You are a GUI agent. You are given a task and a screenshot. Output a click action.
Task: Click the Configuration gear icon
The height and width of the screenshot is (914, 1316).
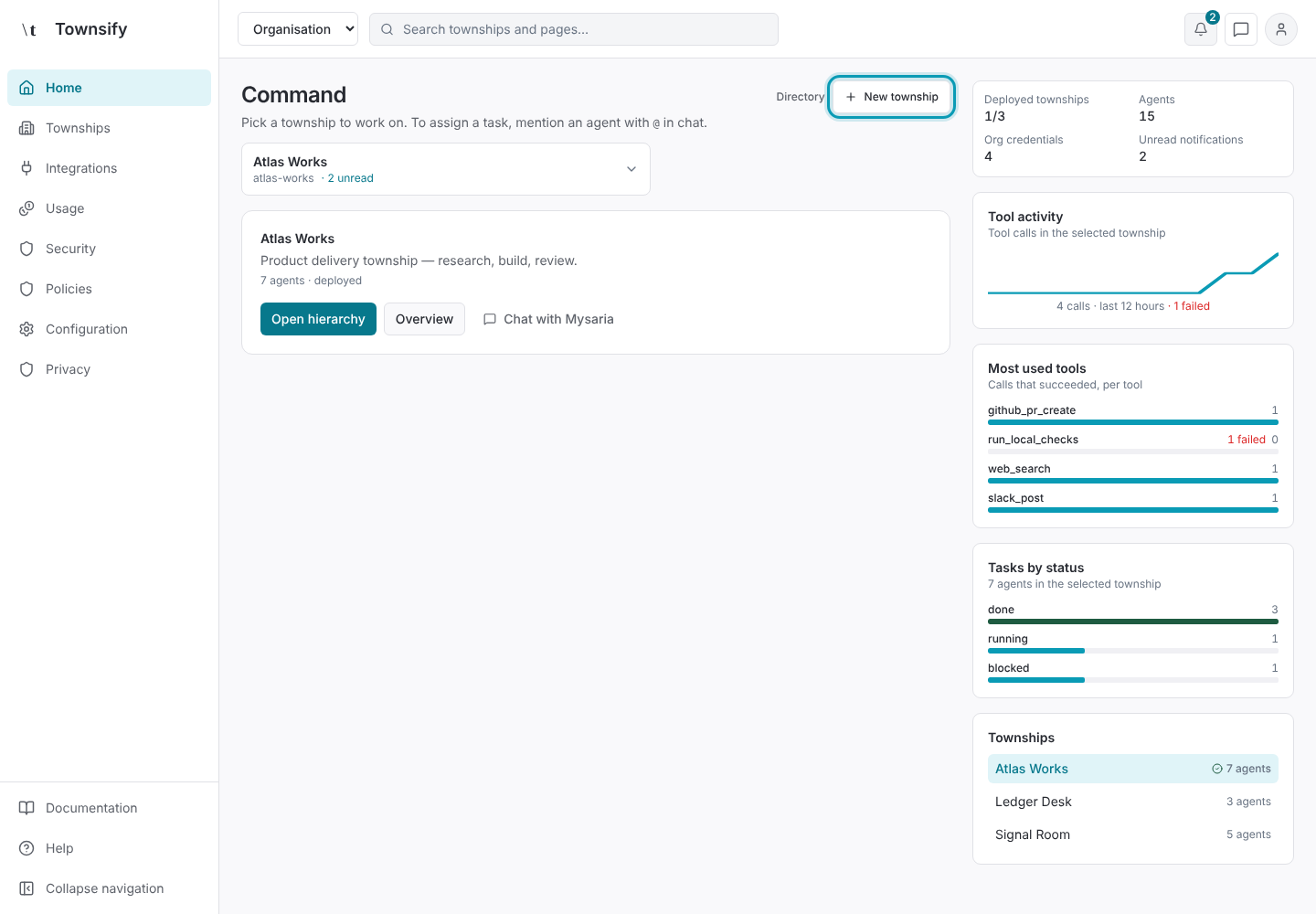pos(27,329)
